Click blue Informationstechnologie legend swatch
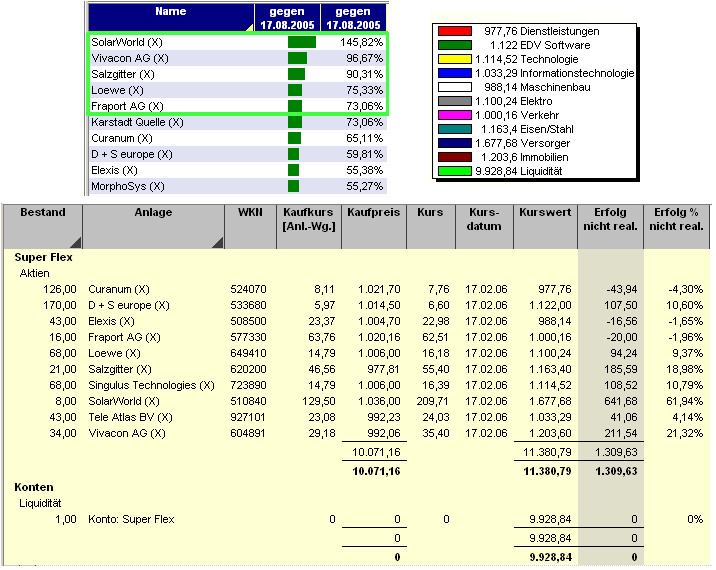Viewport: 716px width, 570px height. tap(455, 73)
